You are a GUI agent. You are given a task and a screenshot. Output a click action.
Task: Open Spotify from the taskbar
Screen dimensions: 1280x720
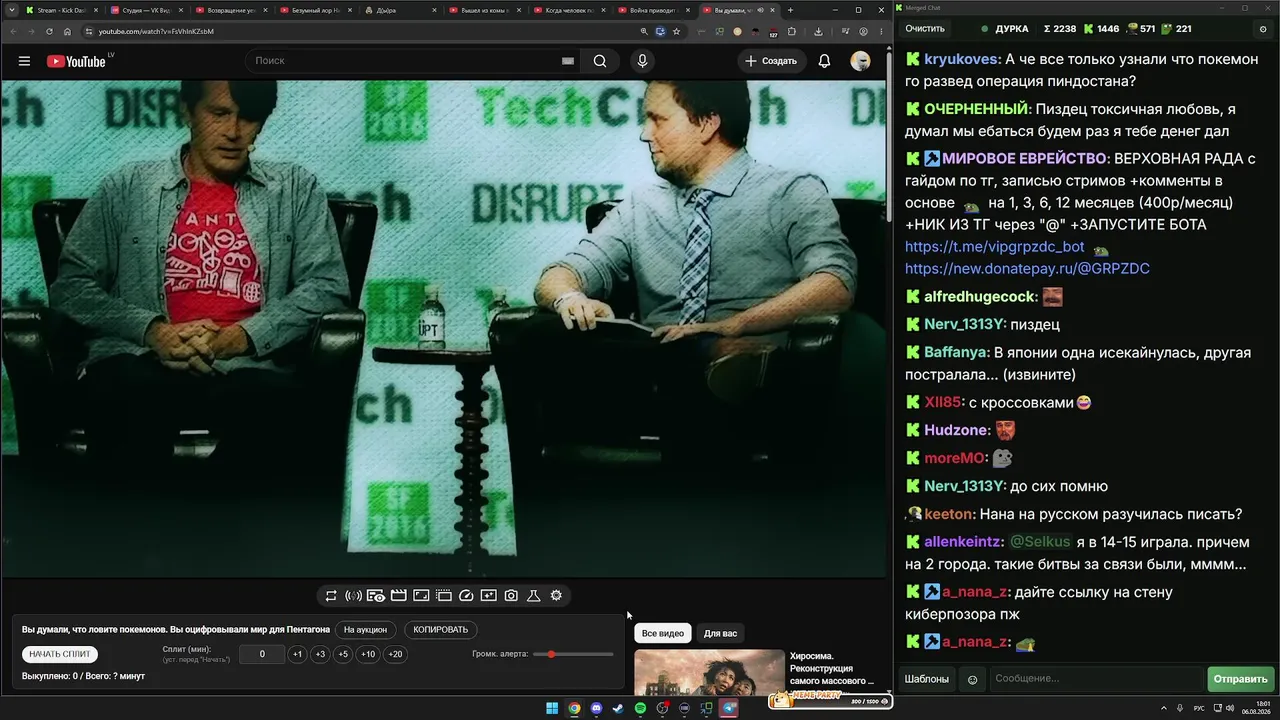[640, 709]
